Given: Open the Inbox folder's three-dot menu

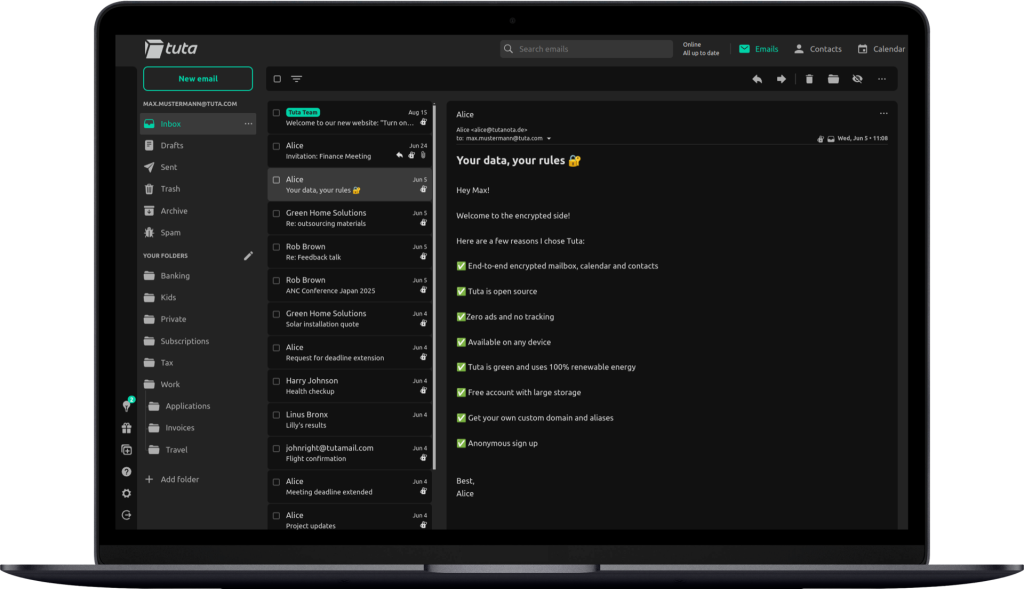Looking at the screenshot, I should tap(248, 124).
